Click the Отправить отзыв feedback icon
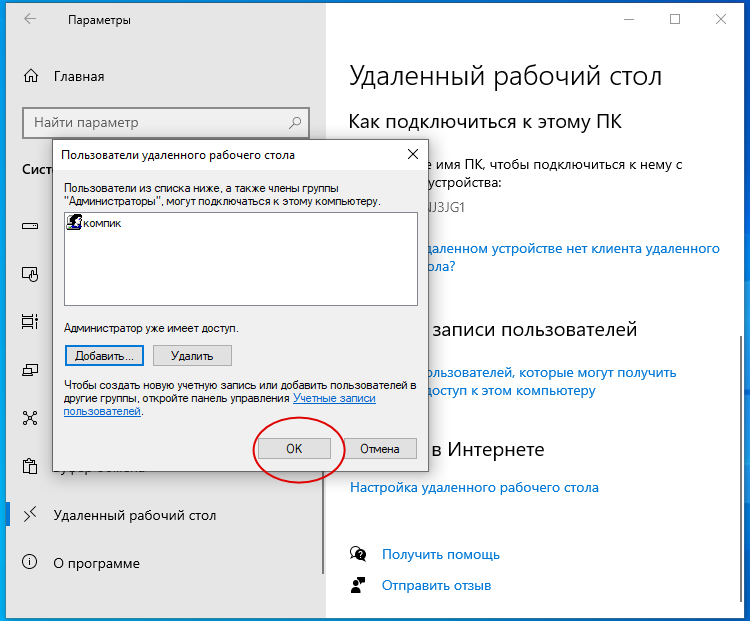Image resolution: width=750 pixels, height=621 pixels. click(358, 585)
